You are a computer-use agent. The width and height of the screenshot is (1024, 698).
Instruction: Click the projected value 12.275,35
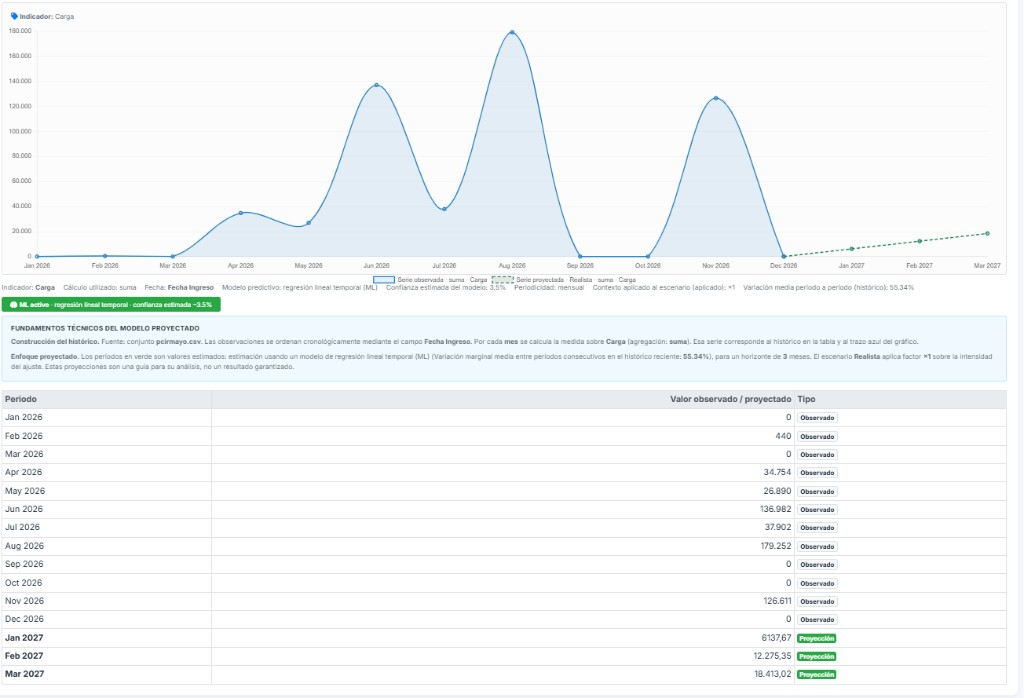point(772,656)
